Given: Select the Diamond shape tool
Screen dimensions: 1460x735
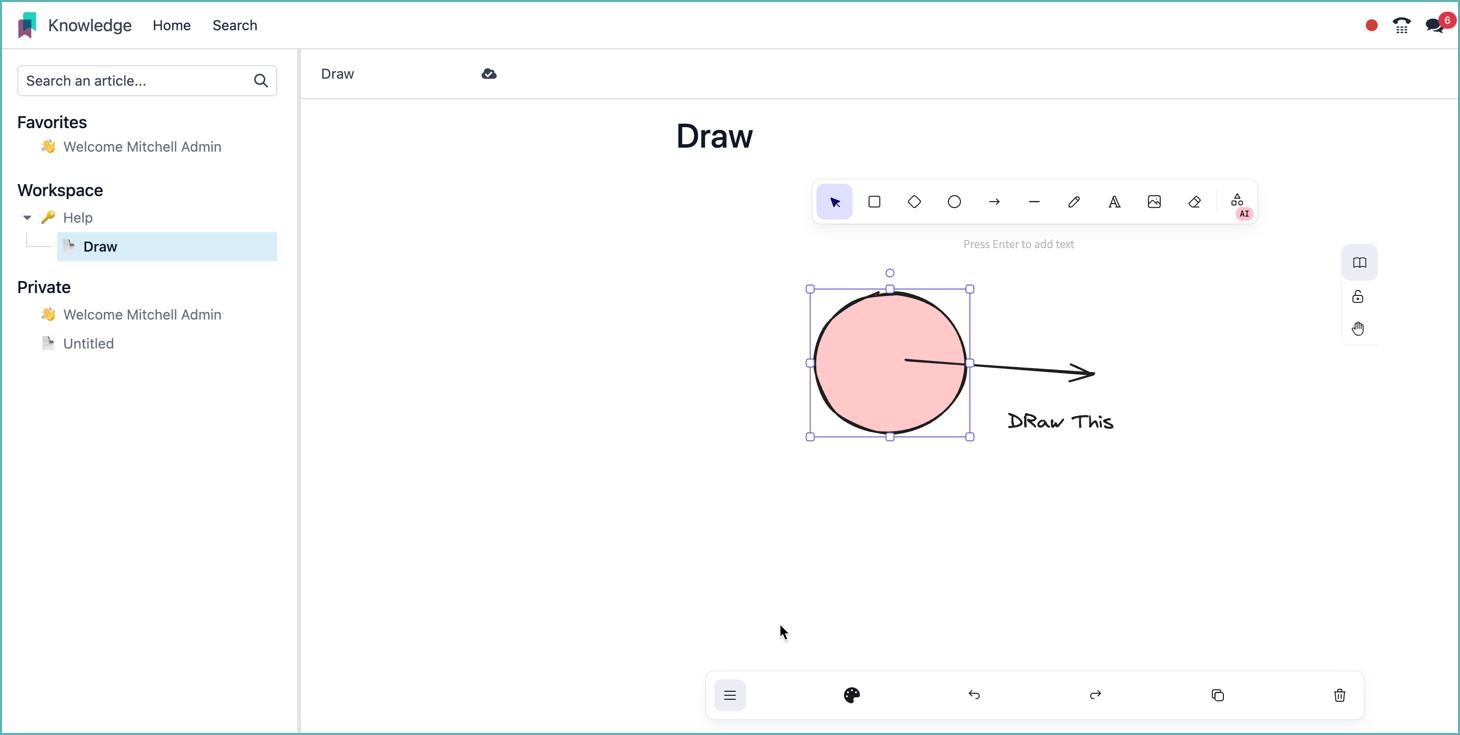Looking at the screenshot, I should (914, 201).
